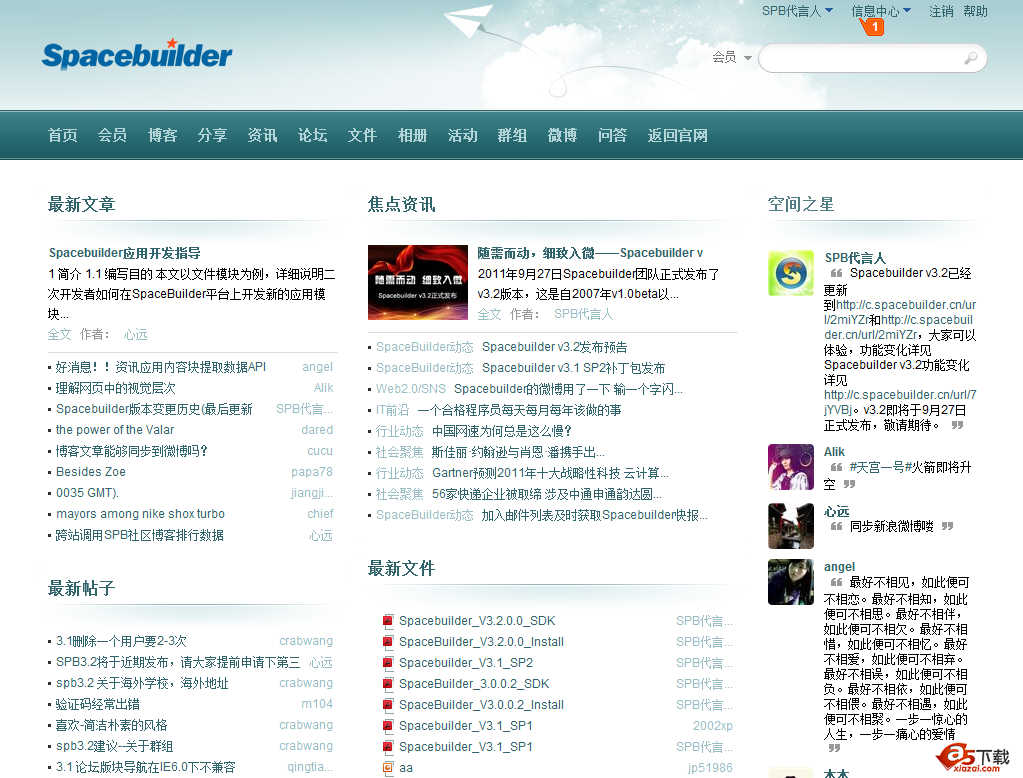The image size is (1023, 778).
Task: Click file icon beside Spacebuilder_V3.1_SP2
Action: click(x=388, y=662)
